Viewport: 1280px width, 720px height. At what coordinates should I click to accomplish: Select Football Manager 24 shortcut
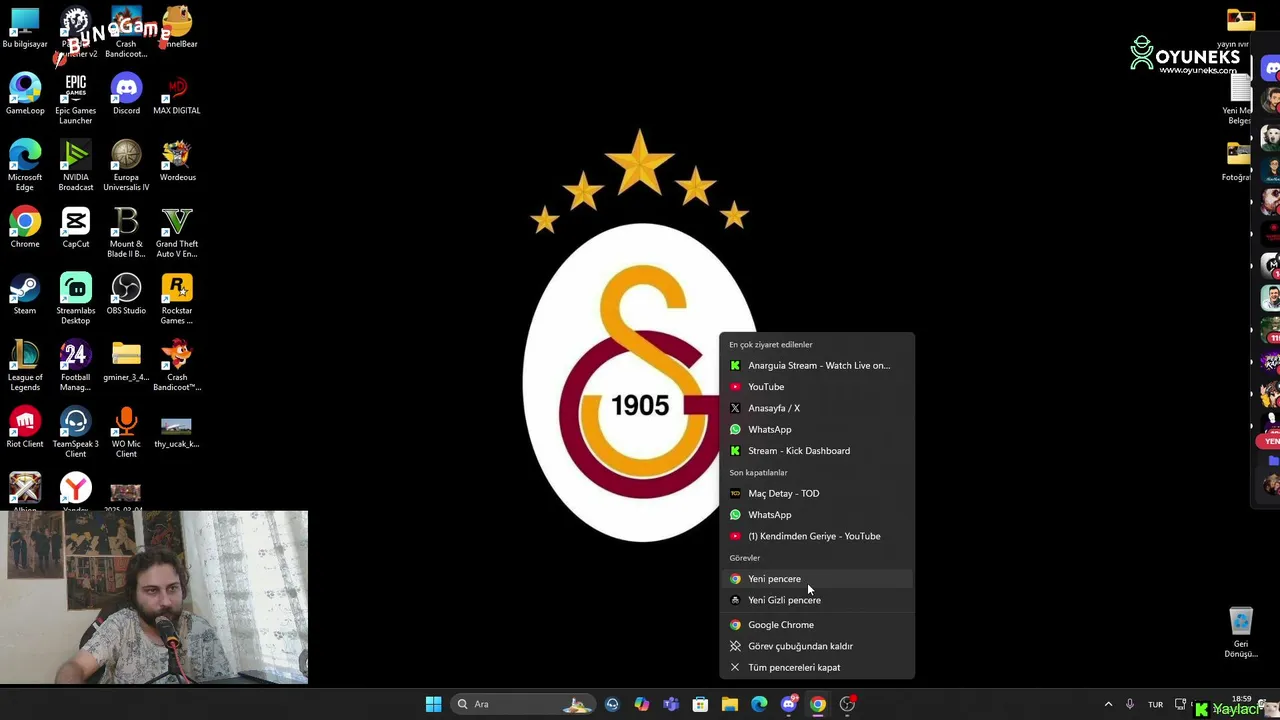click(76, 365)
